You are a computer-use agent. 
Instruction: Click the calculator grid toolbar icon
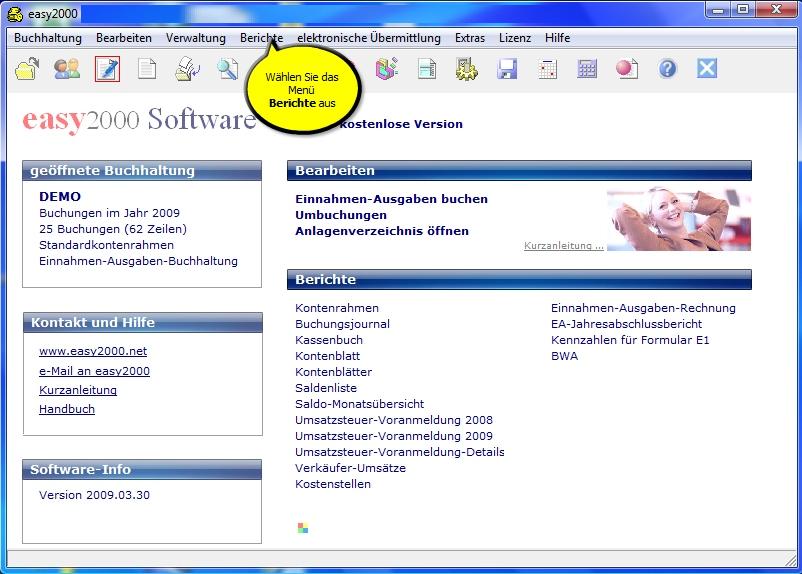587,69
